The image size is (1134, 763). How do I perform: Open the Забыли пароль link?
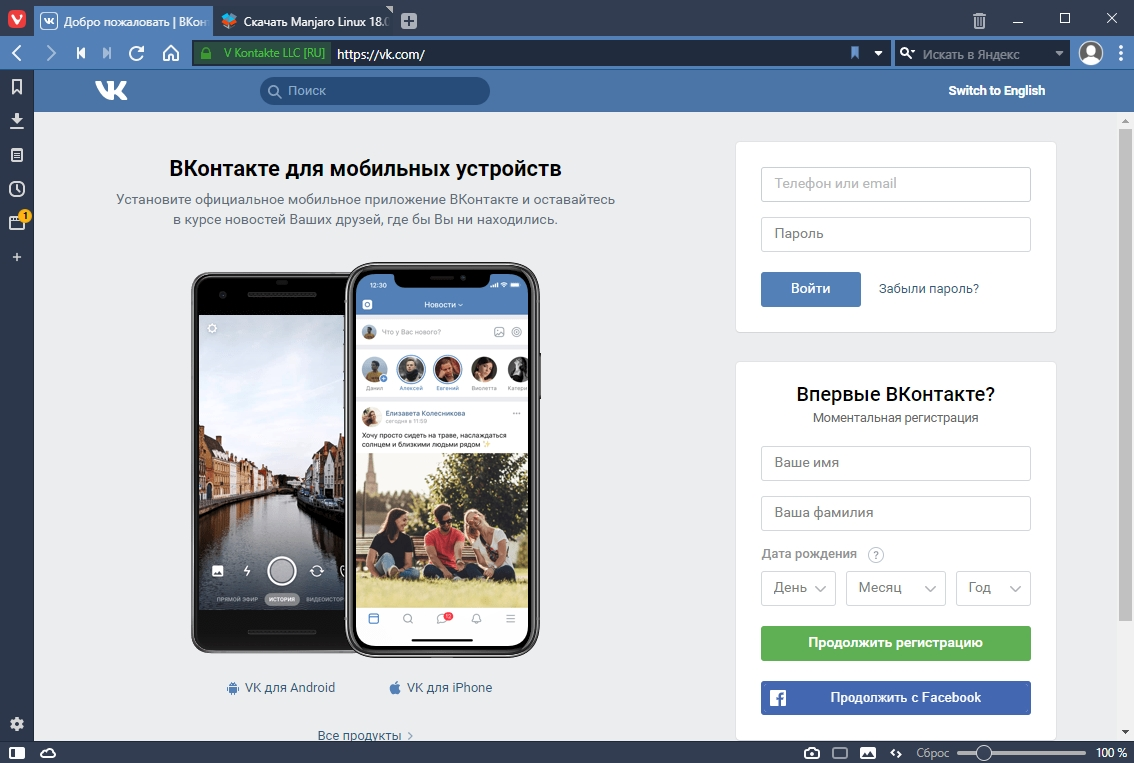coord(929,289)
